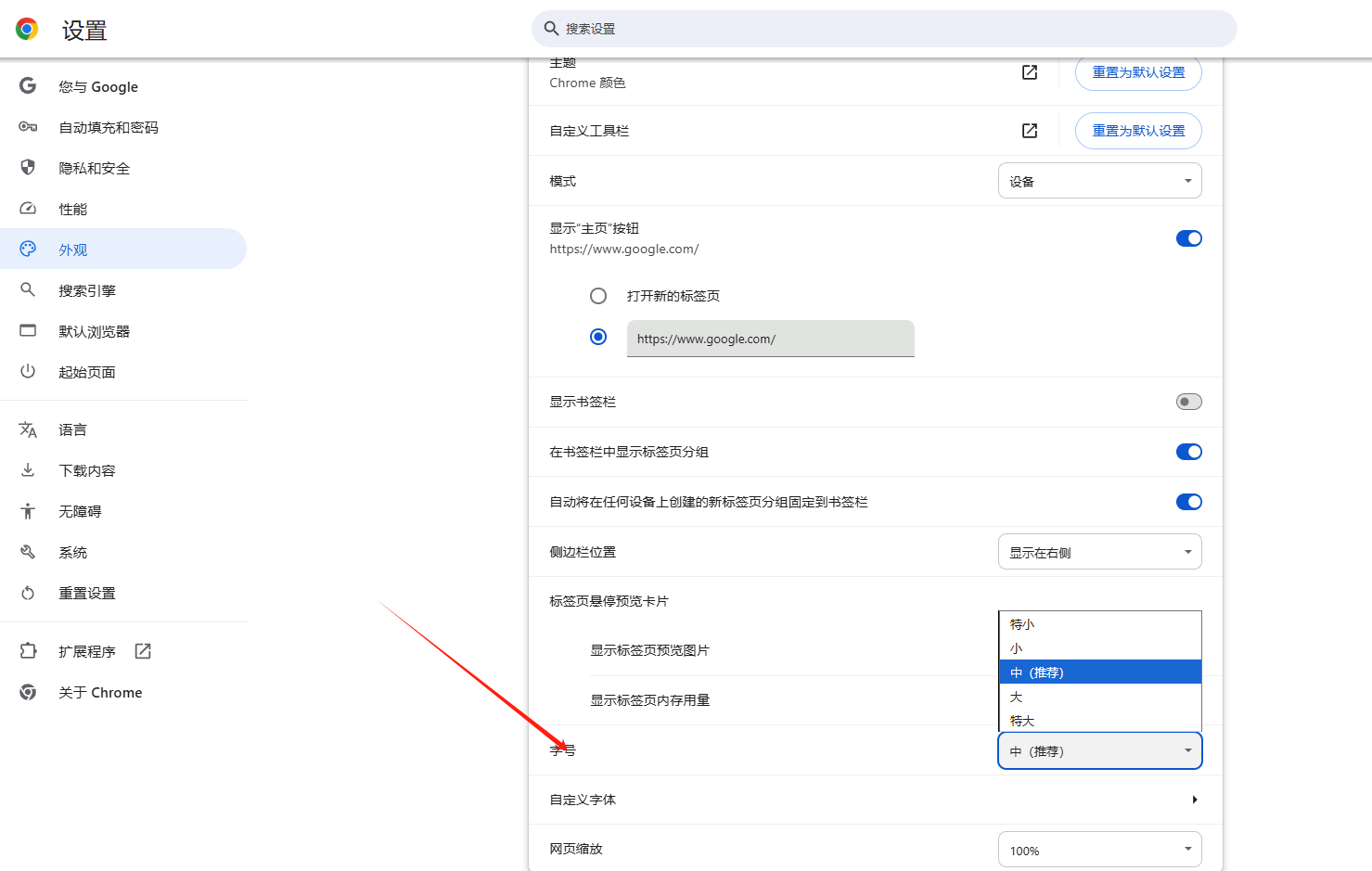
Task: Open 重置设置 page
Action: click(x=123, y=593)
